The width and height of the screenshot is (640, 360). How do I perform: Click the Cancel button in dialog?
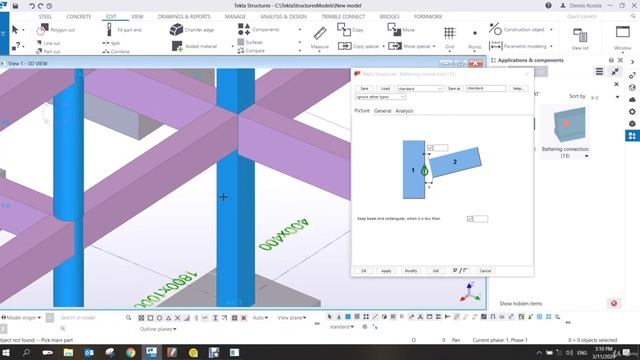click(485, 271)
